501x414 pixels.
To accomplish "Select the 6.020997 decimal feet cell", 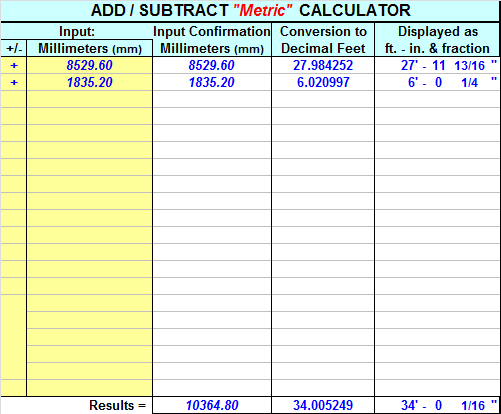I will click(x=323, y=82).
